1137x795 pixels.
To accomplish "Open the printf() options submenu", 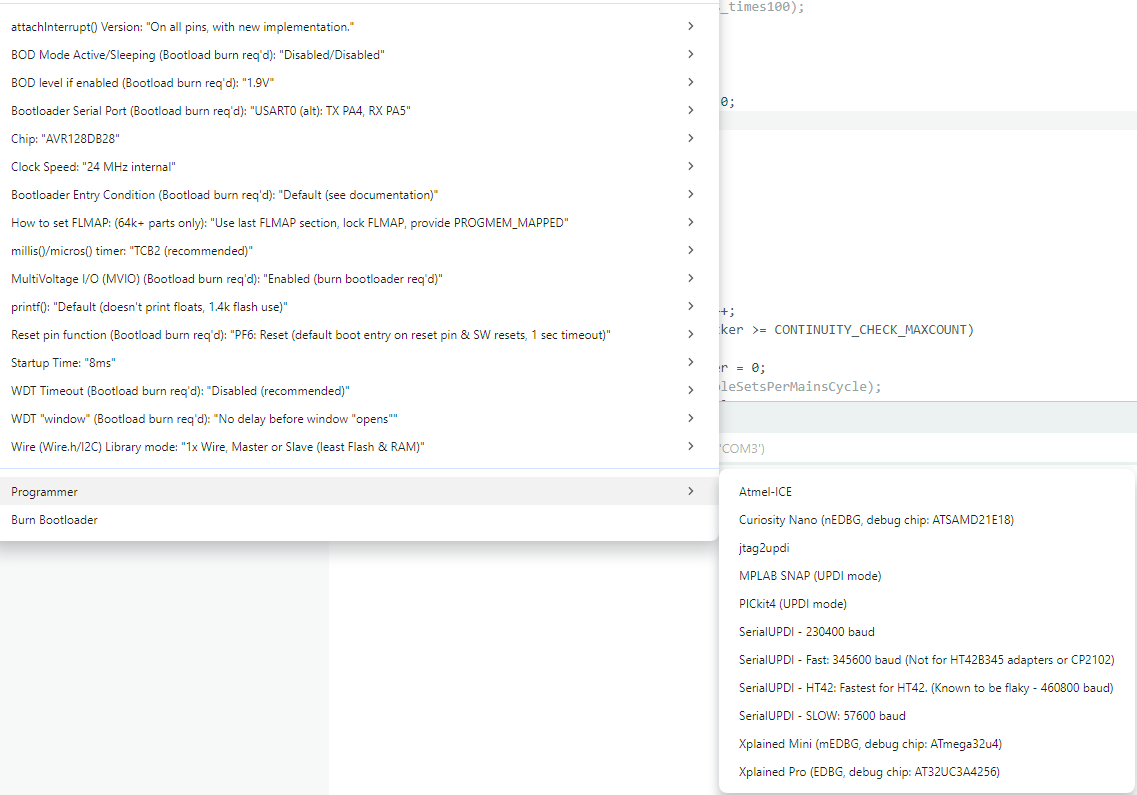I will (x=149, y=307).
